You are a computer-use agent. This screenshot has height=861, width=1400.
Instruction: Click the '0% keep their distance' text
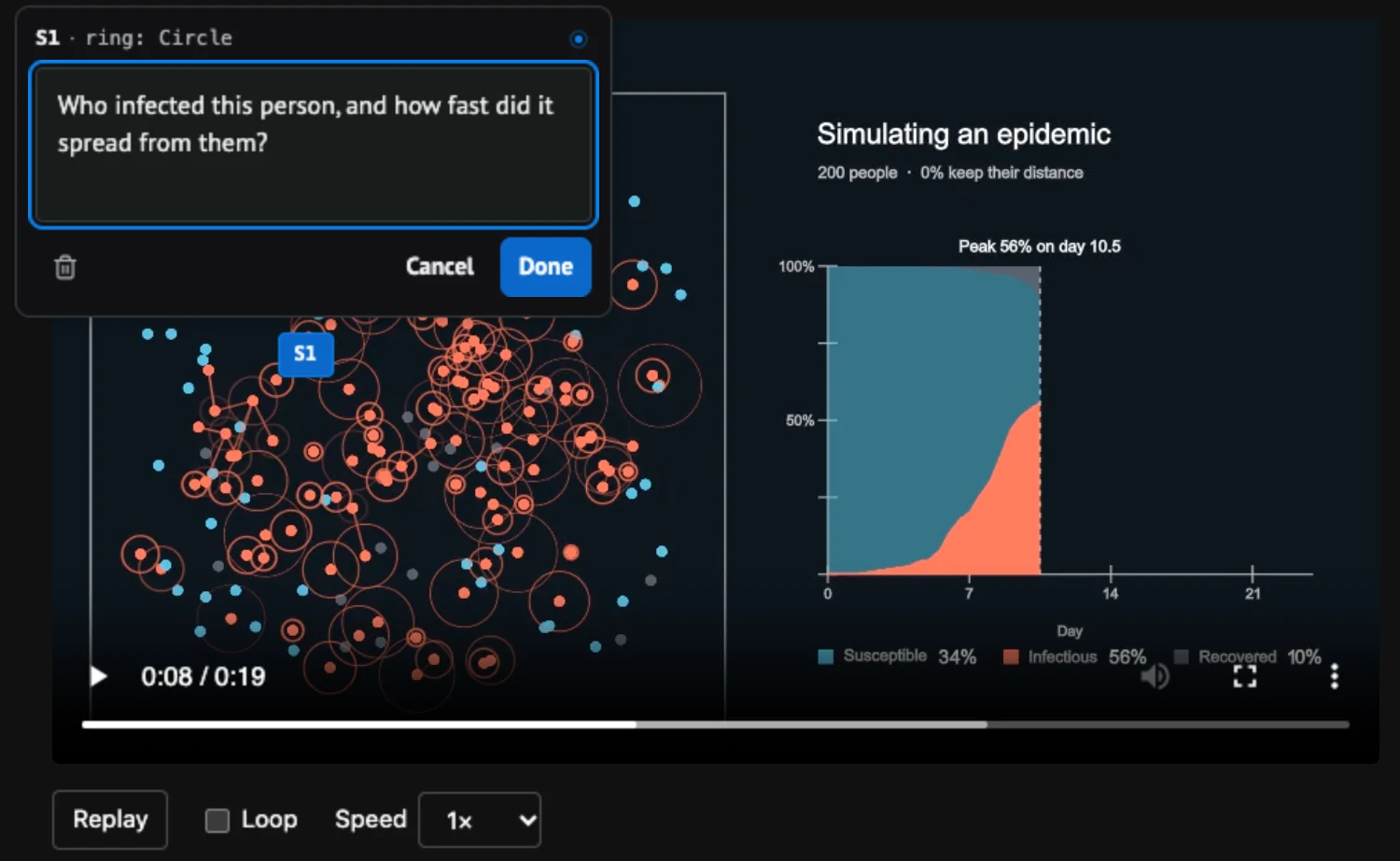1001,173
